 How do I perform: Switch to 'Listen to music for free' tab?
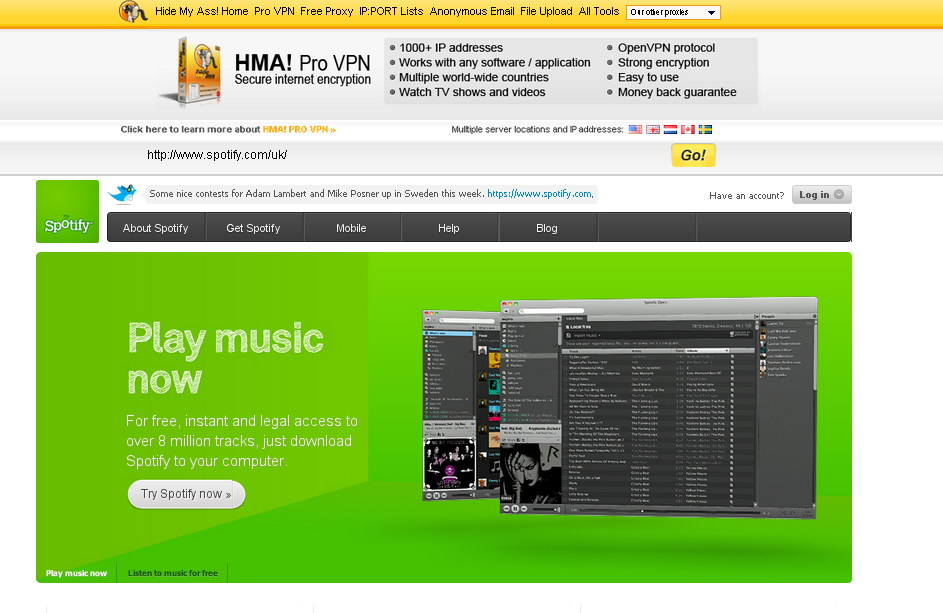173,573
